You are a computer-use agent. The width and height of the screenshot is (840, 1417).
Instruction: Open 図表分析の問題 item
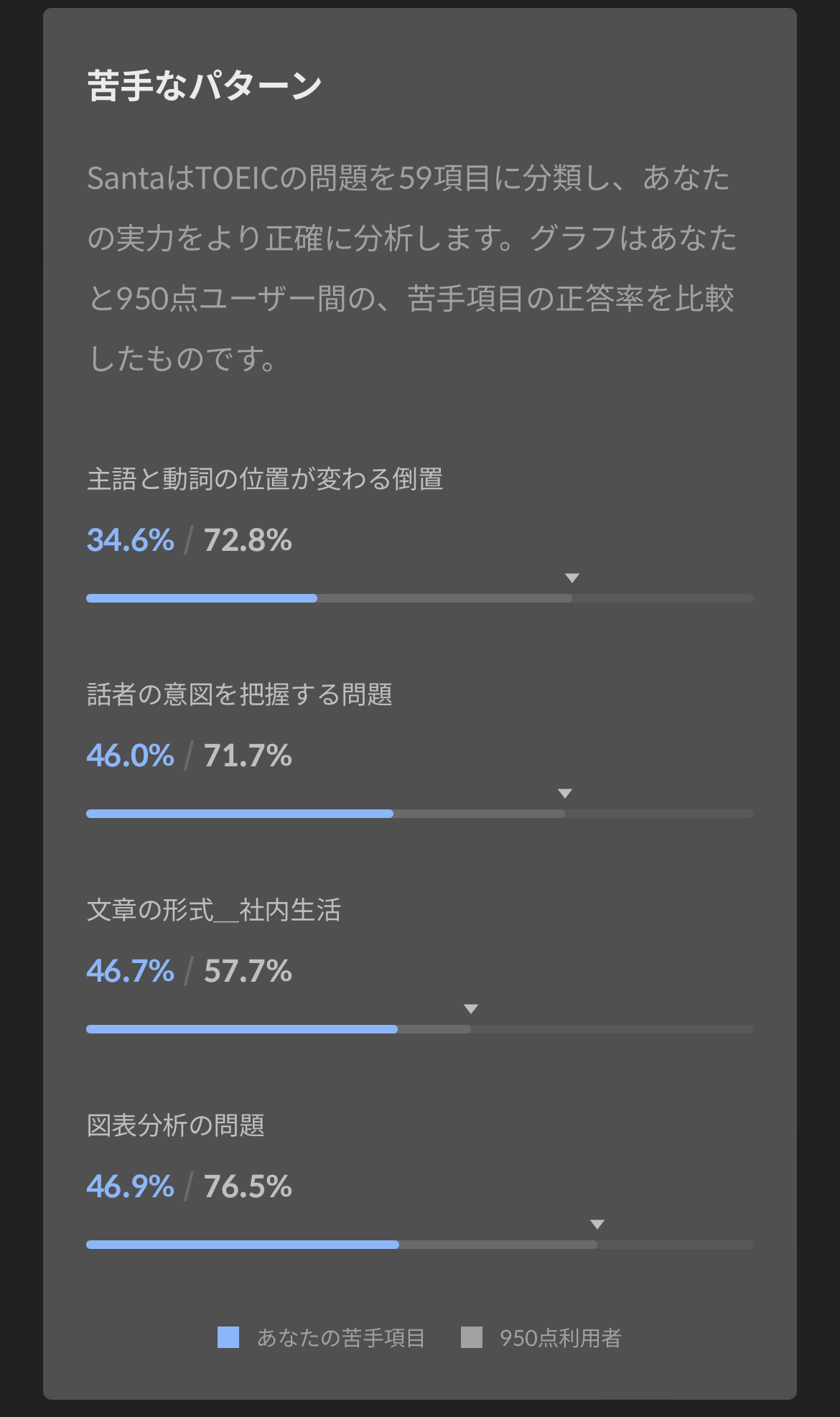click(176, 1125)
